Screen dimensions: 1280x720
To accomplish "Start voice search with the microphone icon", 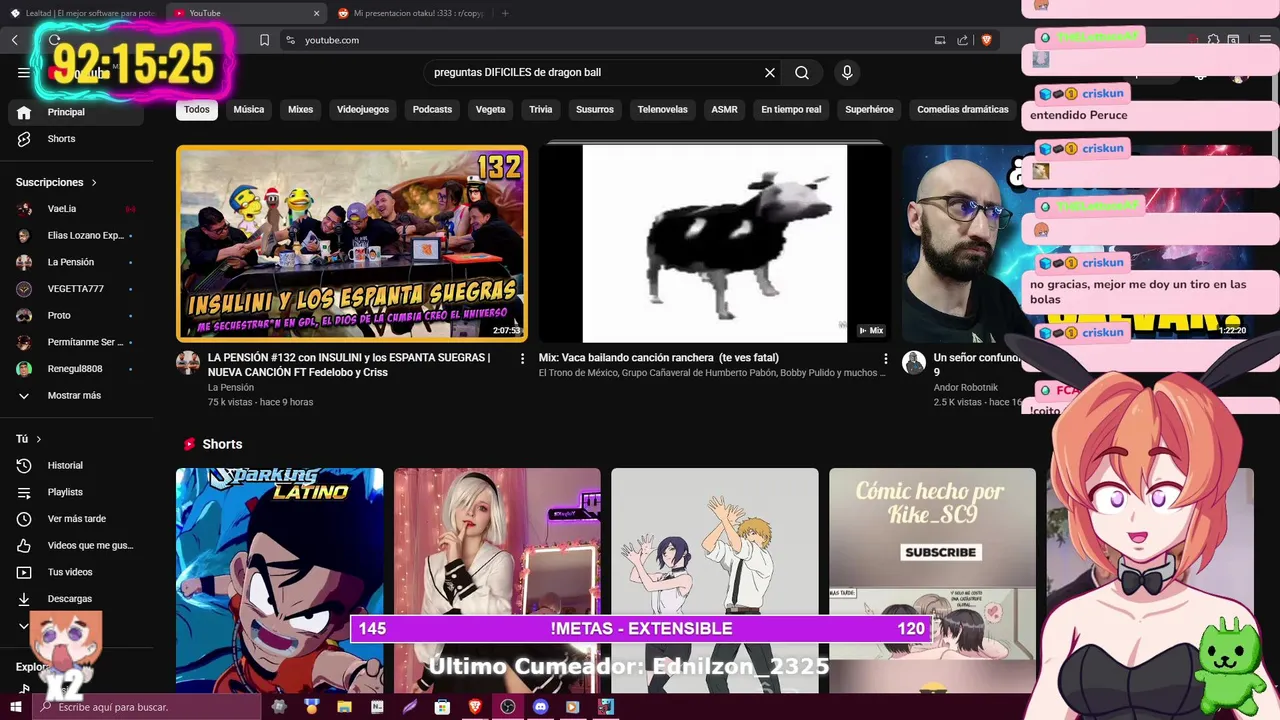I will (847, 72).
